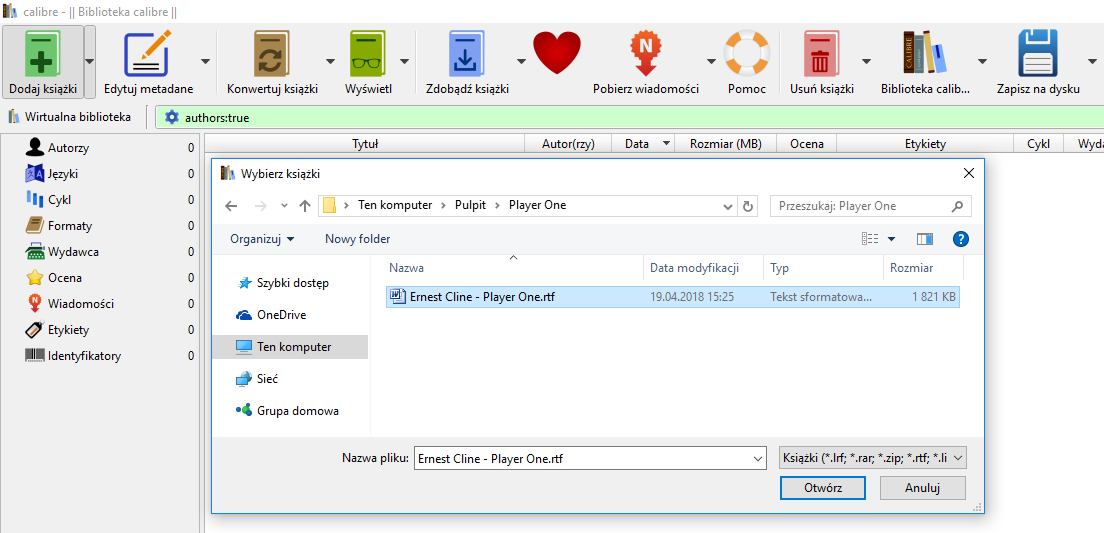Click dialog Up folder arrow
Viewport: 1104px width, 533px height.
coord(304,206)
